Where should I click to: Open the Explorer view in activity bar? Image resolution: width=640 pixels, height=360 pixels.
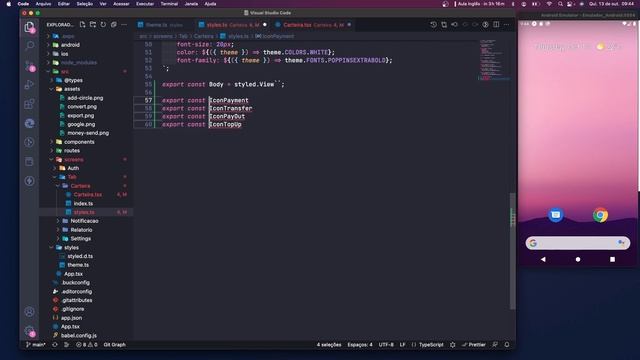click(x=29, y=27)
